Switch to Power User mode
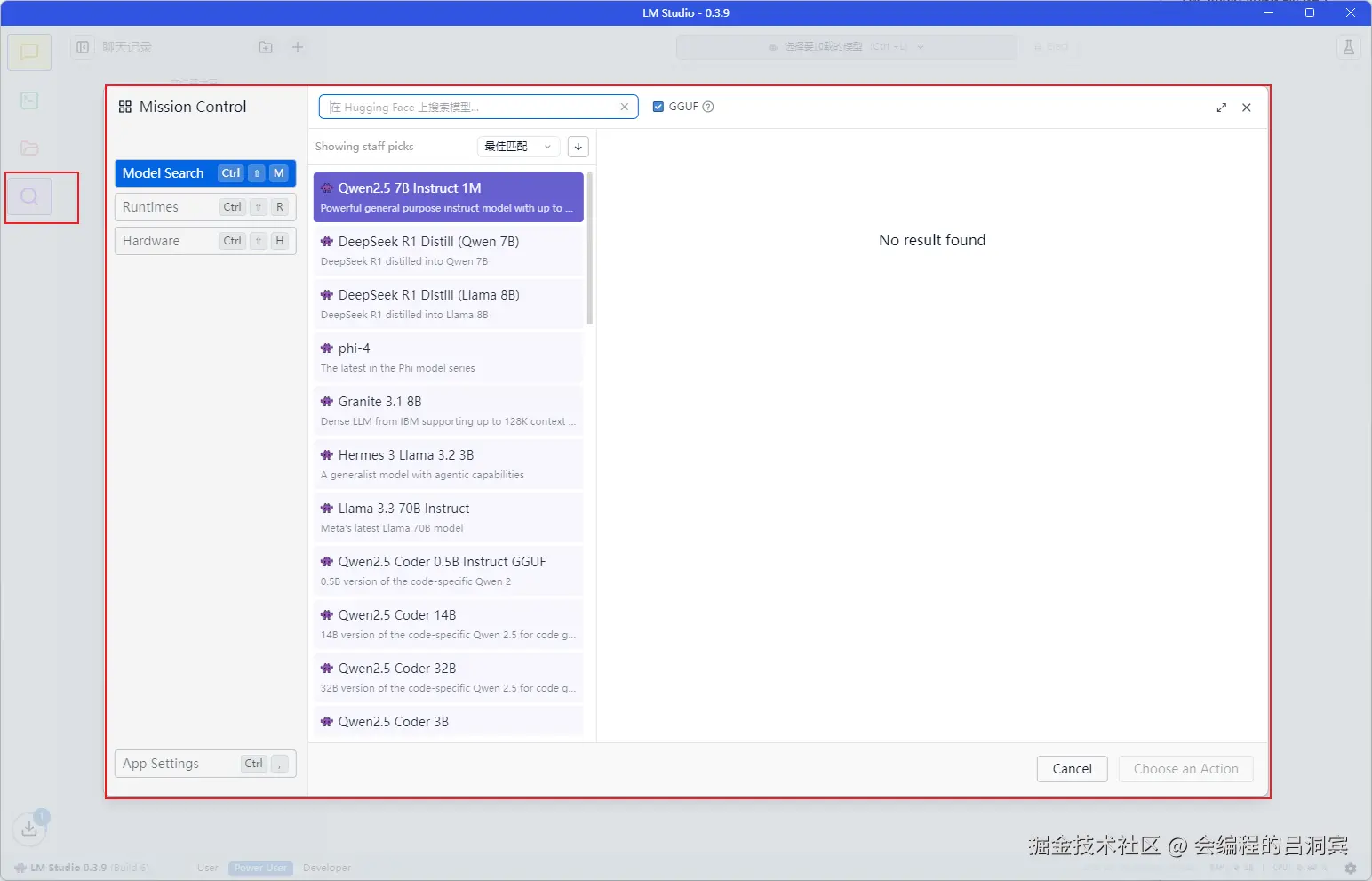Screen dimensions: 1372x881 click(260, 868)
